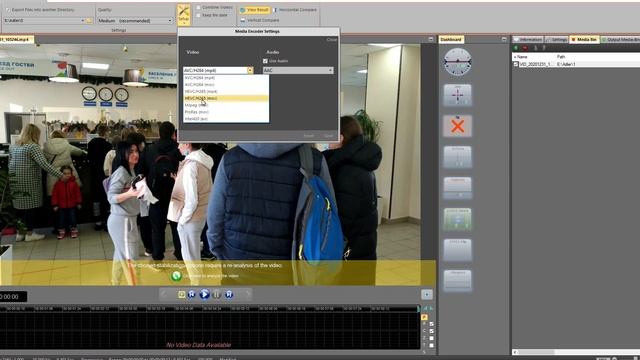Click the bottom Dashboard tile
Image resolution: width=640 pixels, height=360 pixels.
pyautogui.click(x=458, y=281)
